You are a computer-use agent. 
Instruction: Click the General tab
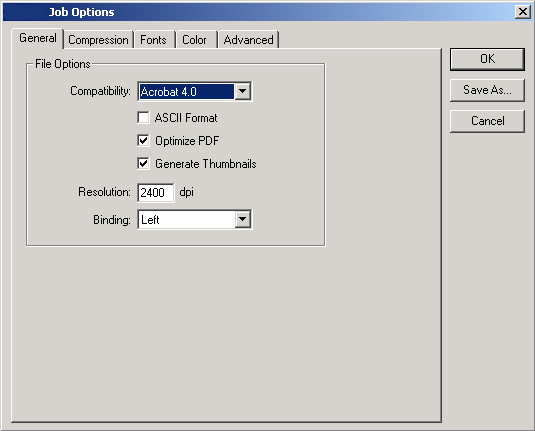point(38,38)
